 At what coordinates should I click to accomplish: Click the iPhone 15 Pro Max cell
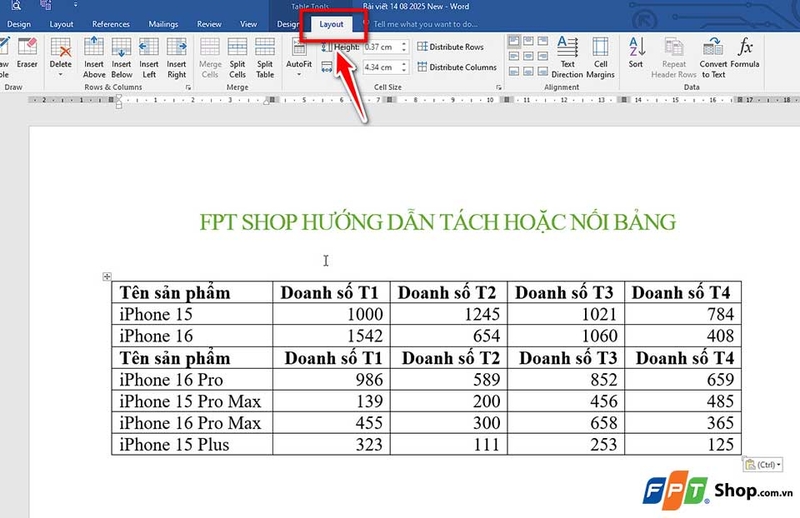(x=192, y=401)
